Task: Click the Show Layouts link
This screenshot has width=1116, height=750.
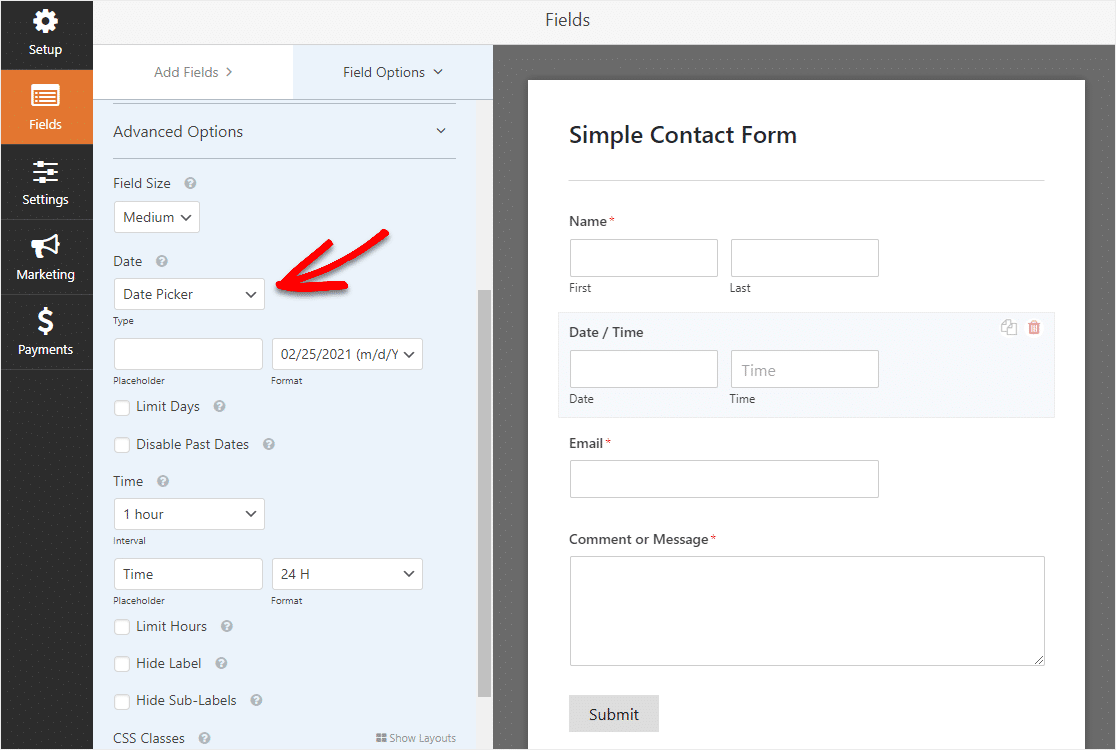Action: tap(416, 738)
